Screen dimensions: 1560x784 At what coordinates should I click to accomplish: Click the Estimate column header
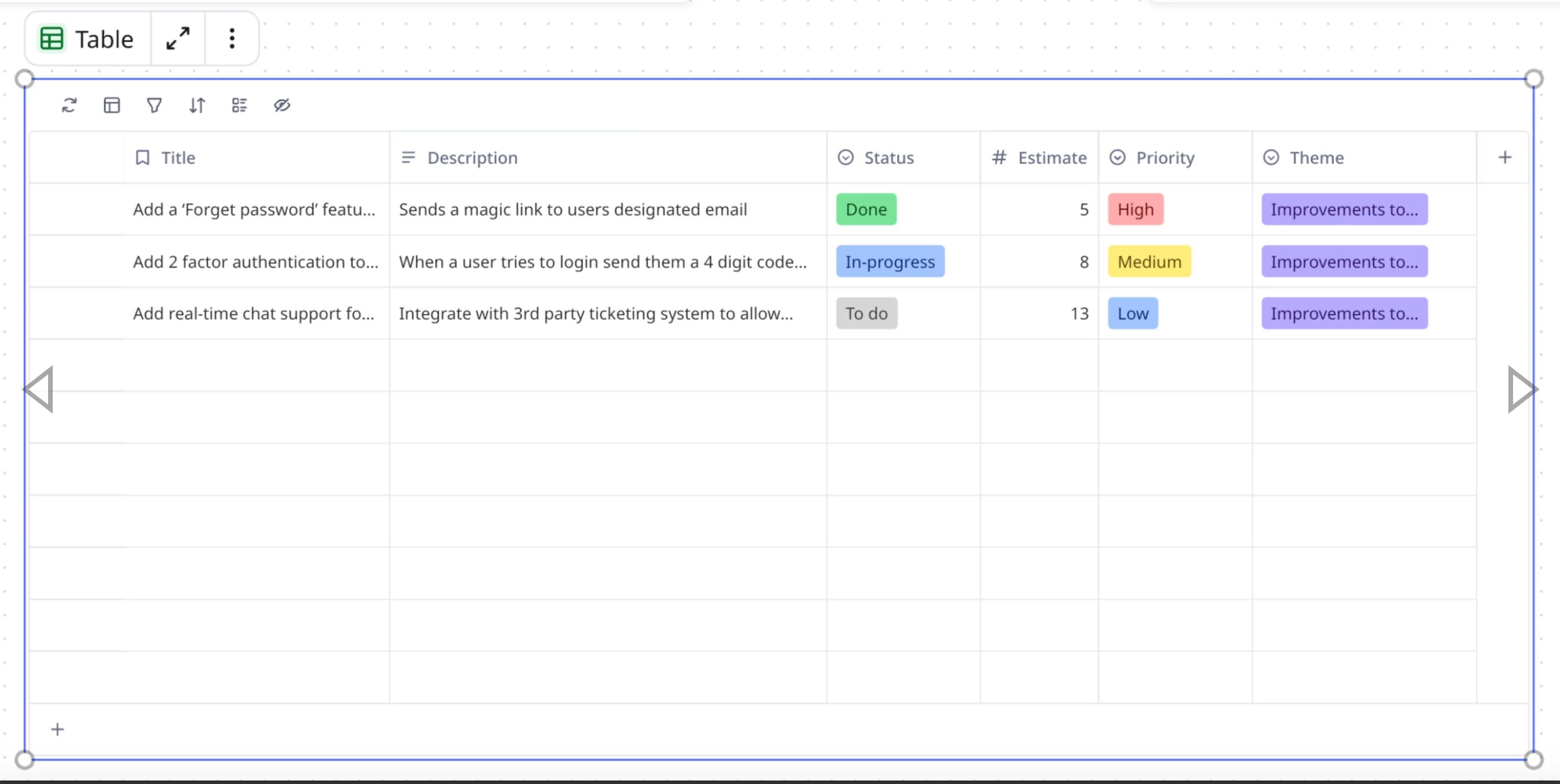[1039, 158]
